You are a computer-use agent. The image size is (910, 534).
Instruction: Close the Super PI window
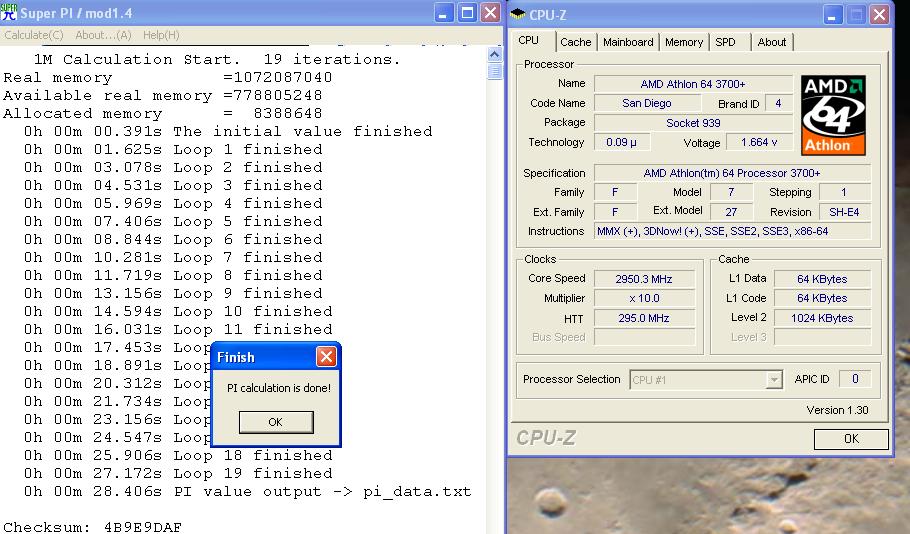coord(491,13)
